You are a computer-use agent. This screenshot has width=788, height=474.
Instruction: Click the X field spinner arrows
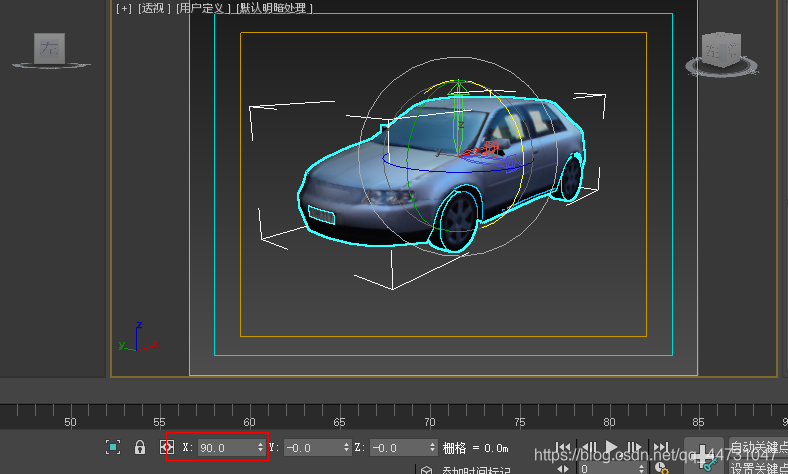point(260,447)
